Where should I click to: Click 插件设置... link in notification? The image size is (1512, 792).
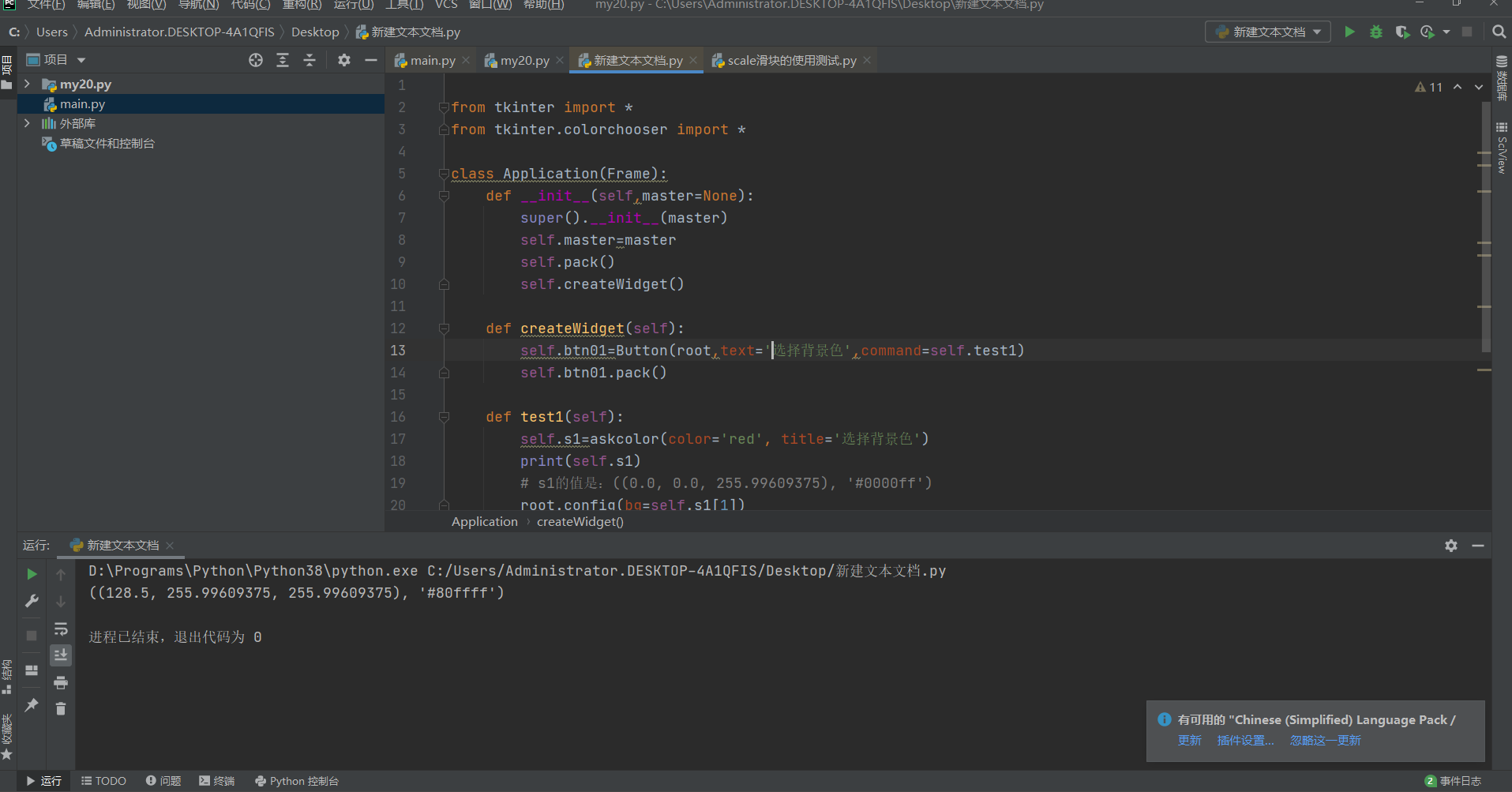(x=1246, y=741)
